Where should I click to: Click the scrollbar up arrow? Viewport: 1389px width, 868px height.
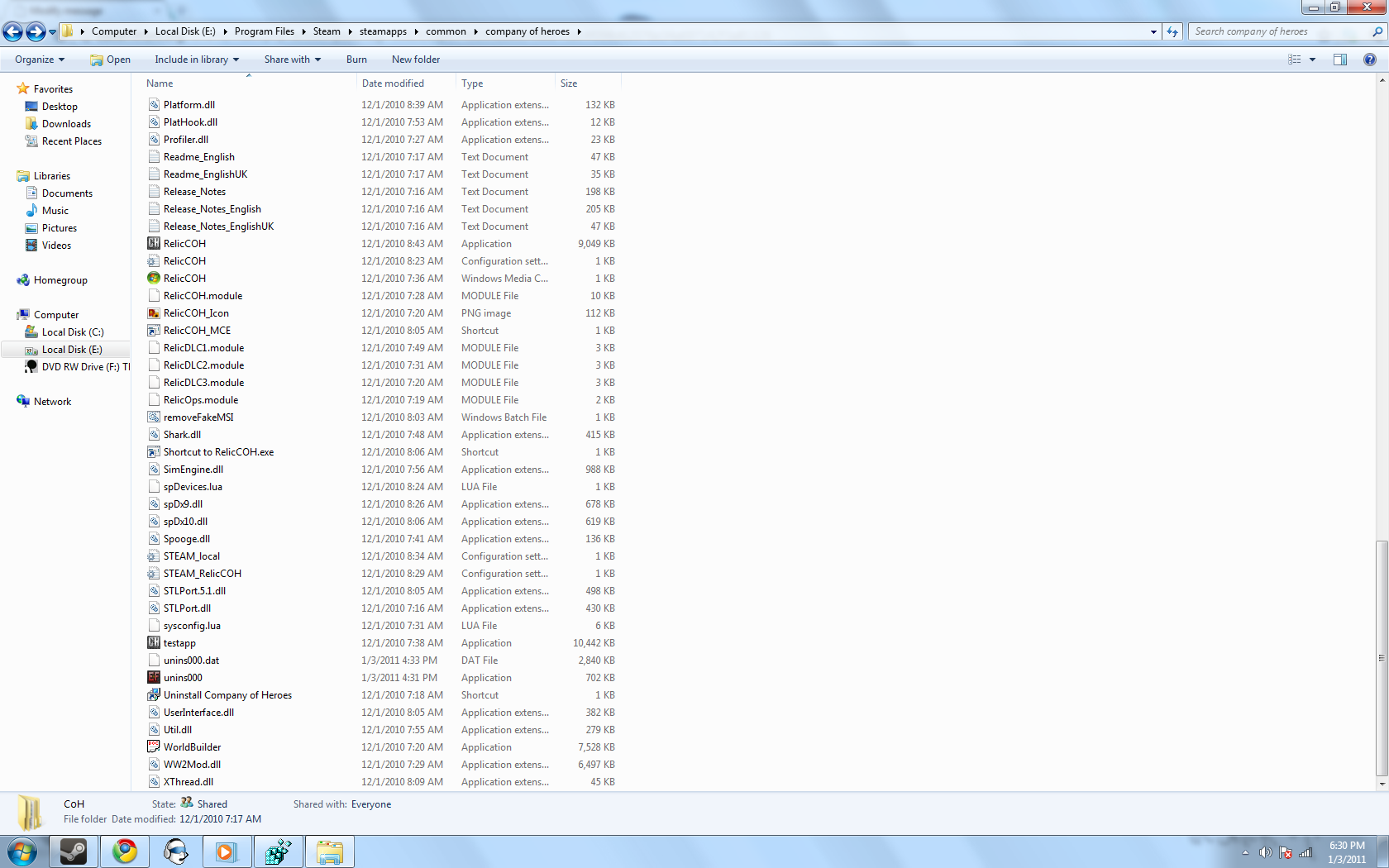click(x=1382, y=80)
